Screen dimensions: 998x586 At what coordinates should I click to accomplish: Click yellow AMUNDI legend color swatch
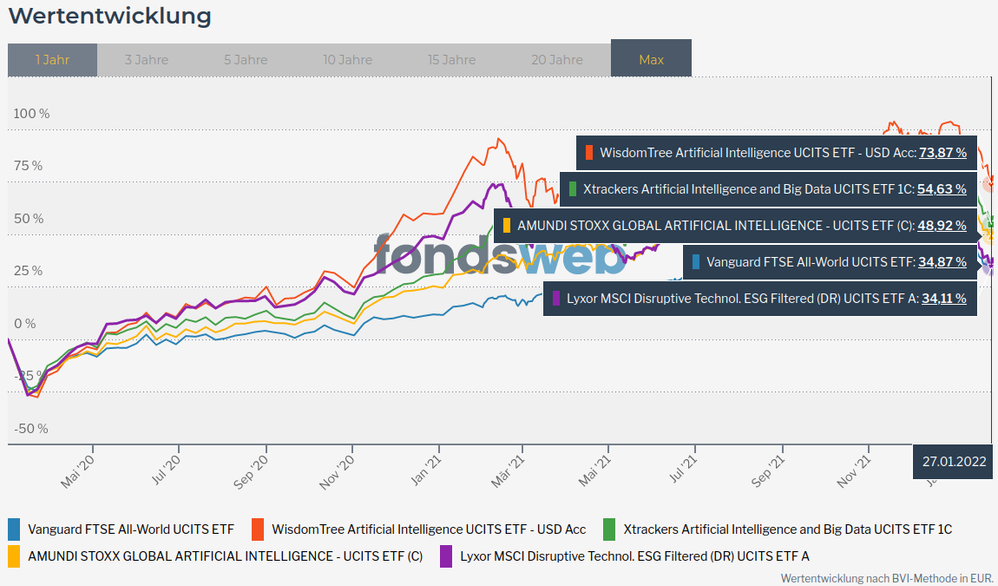point(14,555)
